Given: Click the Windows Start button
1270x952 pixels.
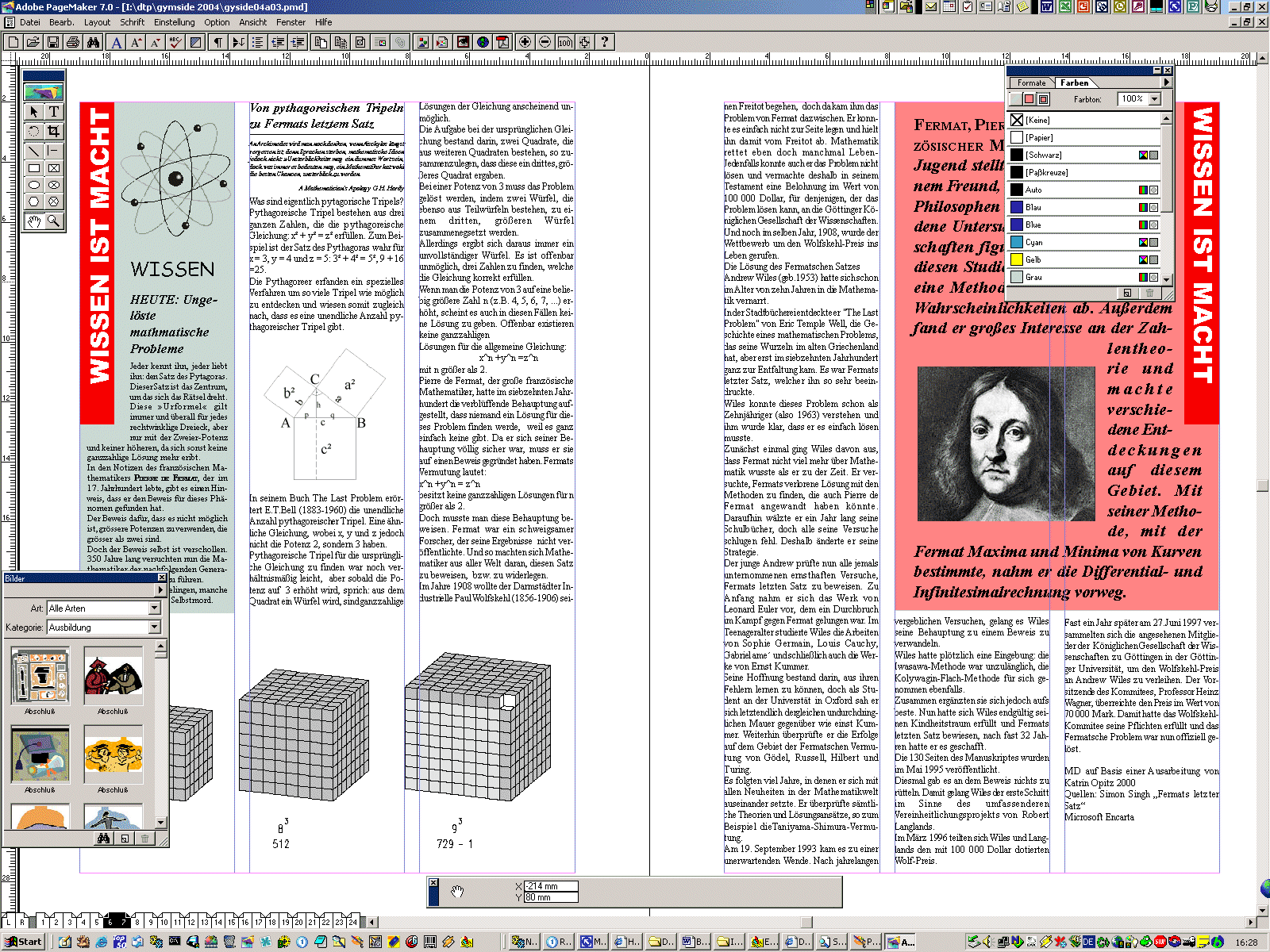Looking at the screenshot, I should [23, 942].
